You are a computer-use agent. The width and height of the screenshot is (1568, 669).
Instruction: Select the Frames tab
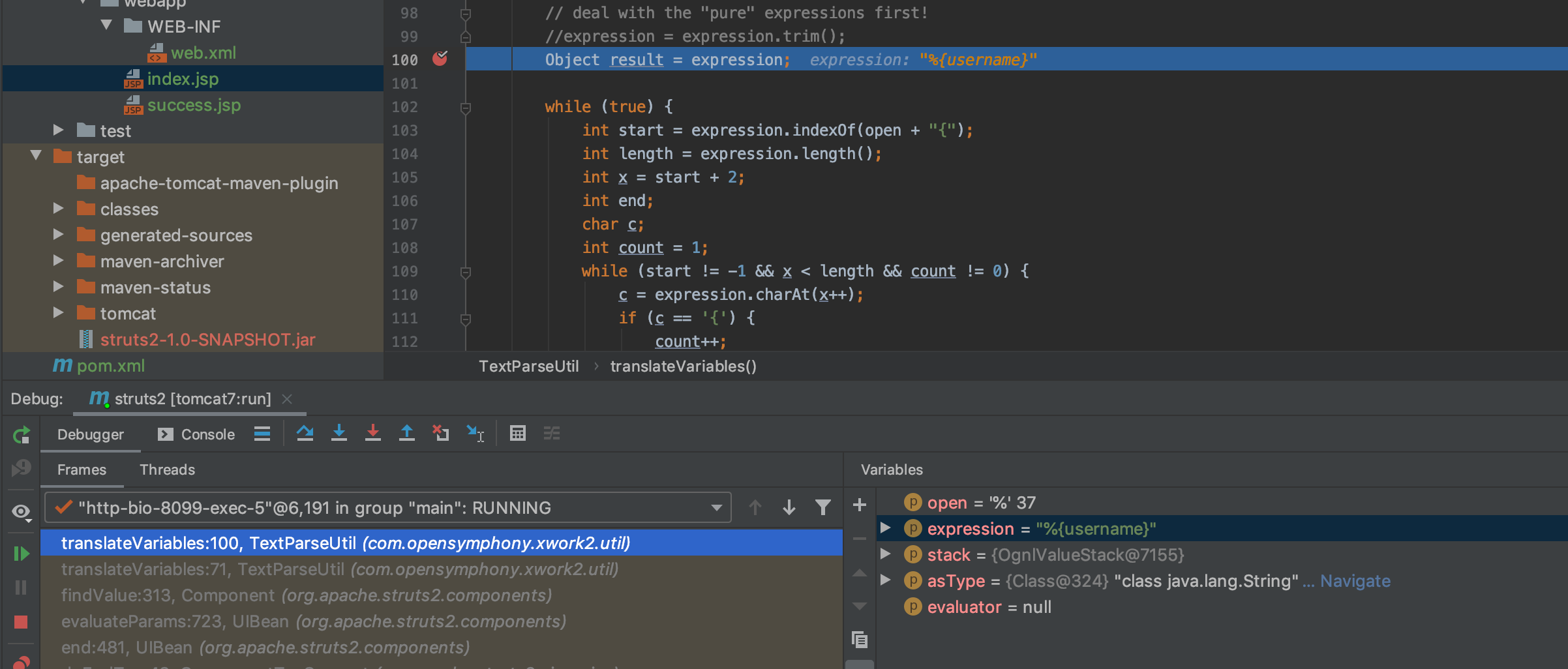tap(82, 469)
